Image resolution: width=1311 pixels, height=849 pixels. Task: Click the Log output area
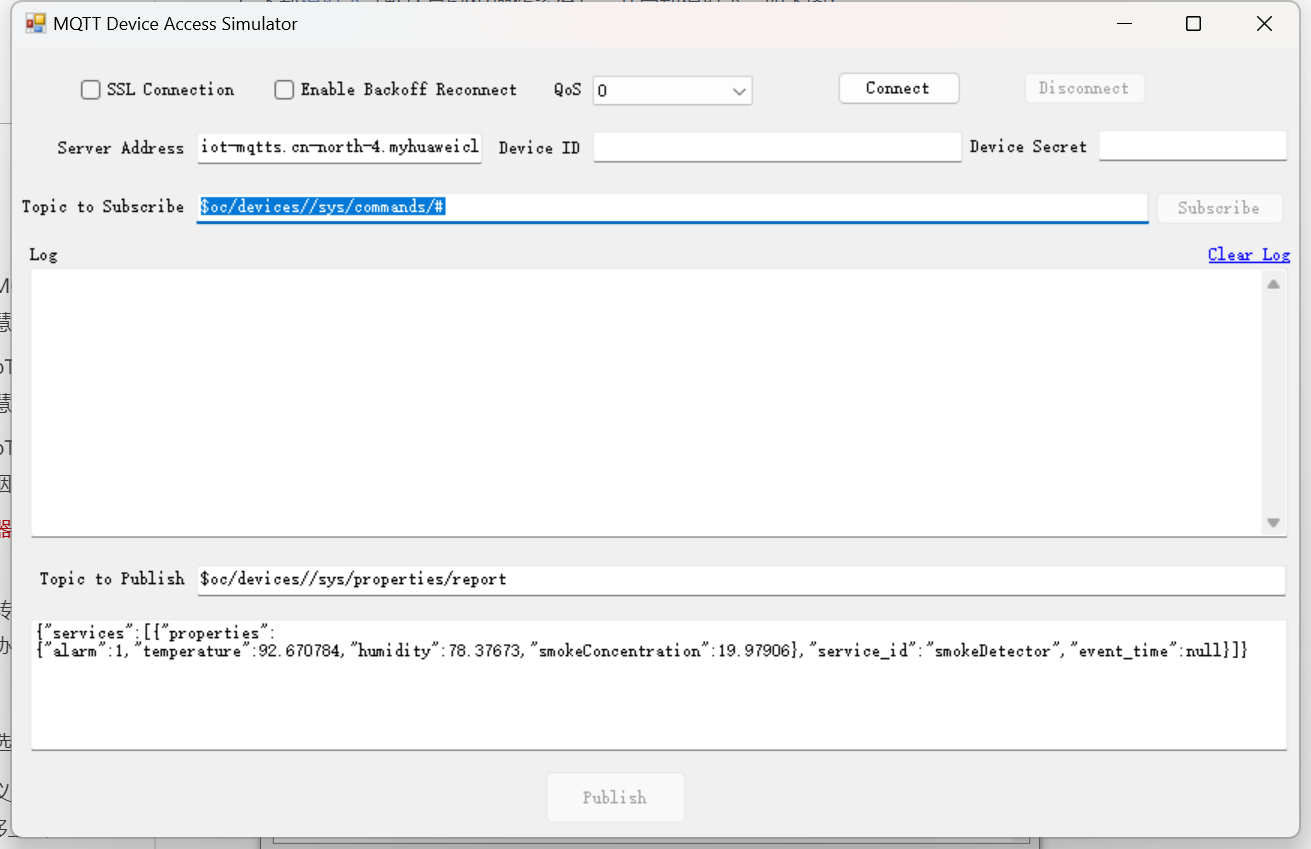(645, 402)
